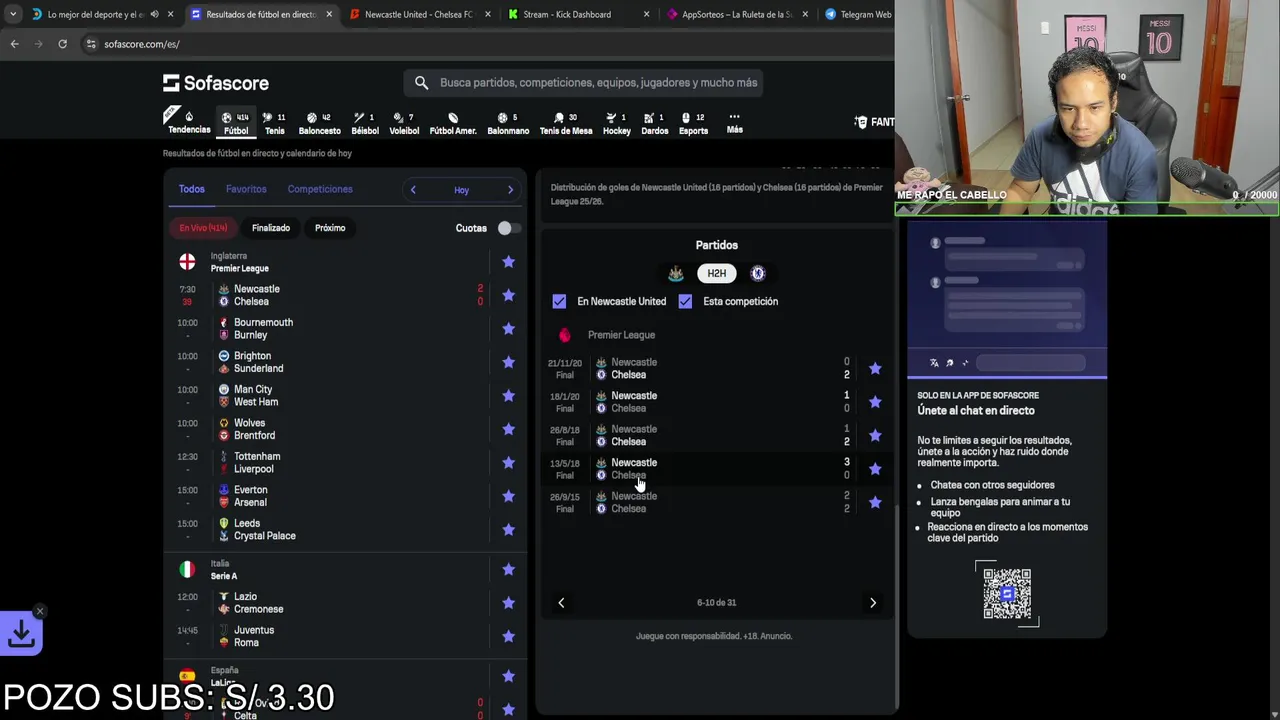Open the Fútbol sport category
Screen dimensions: 1280x720
point(236,123)
